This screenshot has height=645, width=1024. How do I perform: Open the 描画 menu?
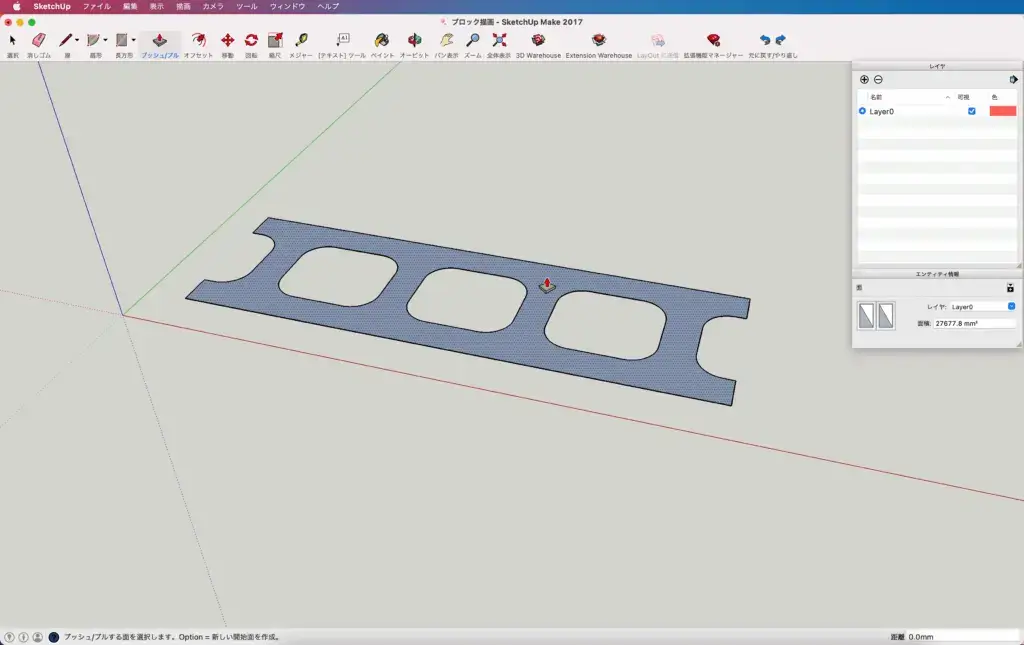tap(184, 7)
